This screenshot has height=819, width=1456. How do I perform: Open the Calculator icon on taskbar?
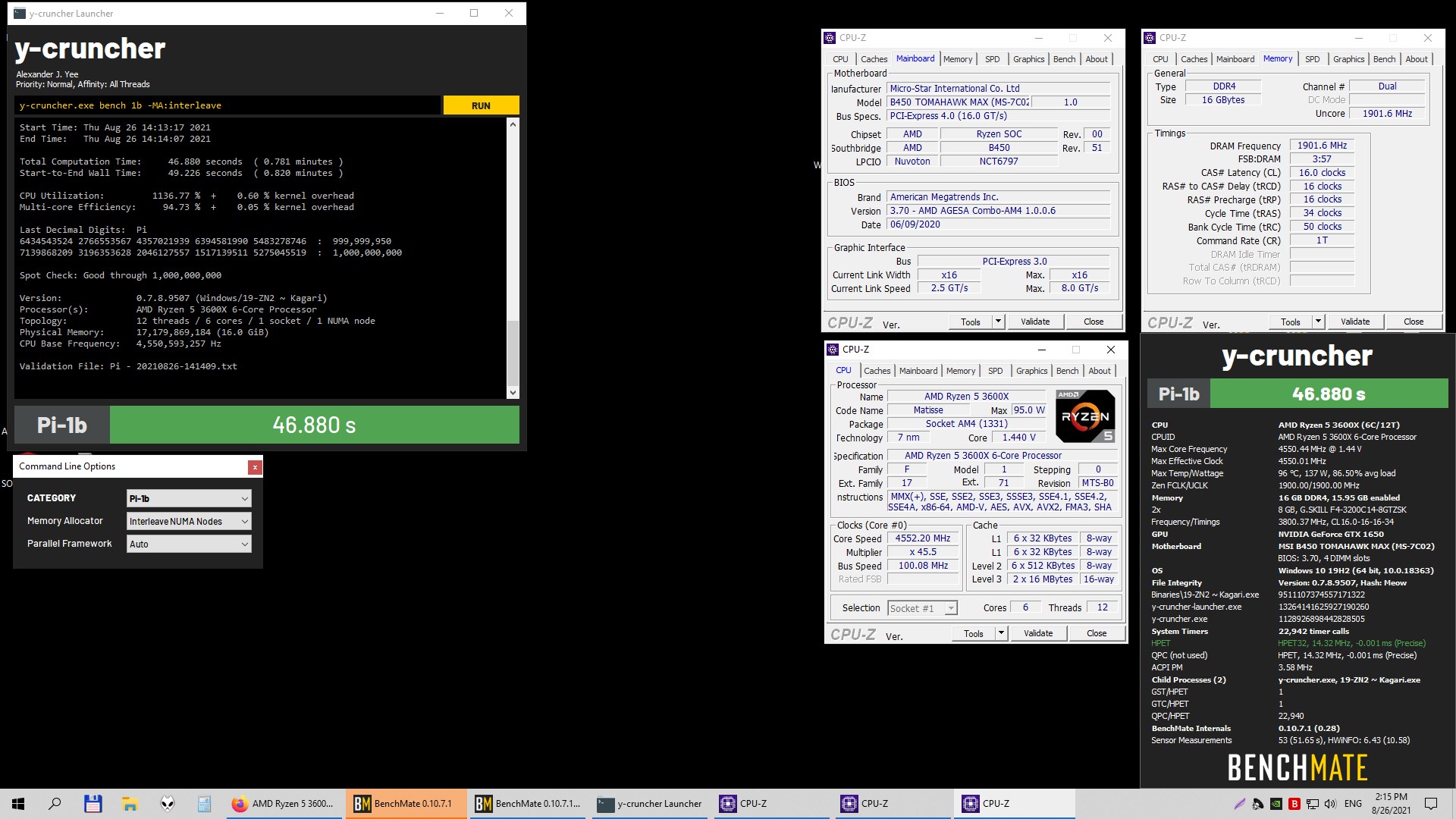click(x=204, y=804)
